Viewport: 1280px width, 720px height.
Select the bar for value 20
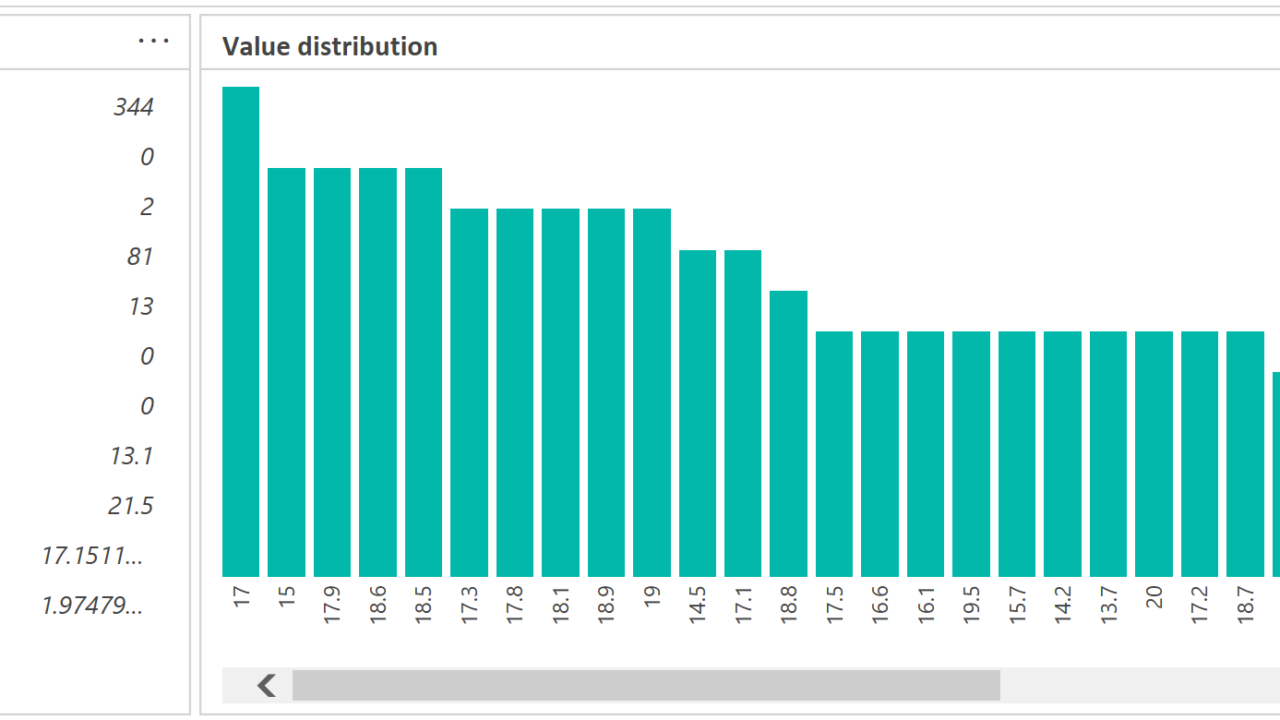point(1154,454)
